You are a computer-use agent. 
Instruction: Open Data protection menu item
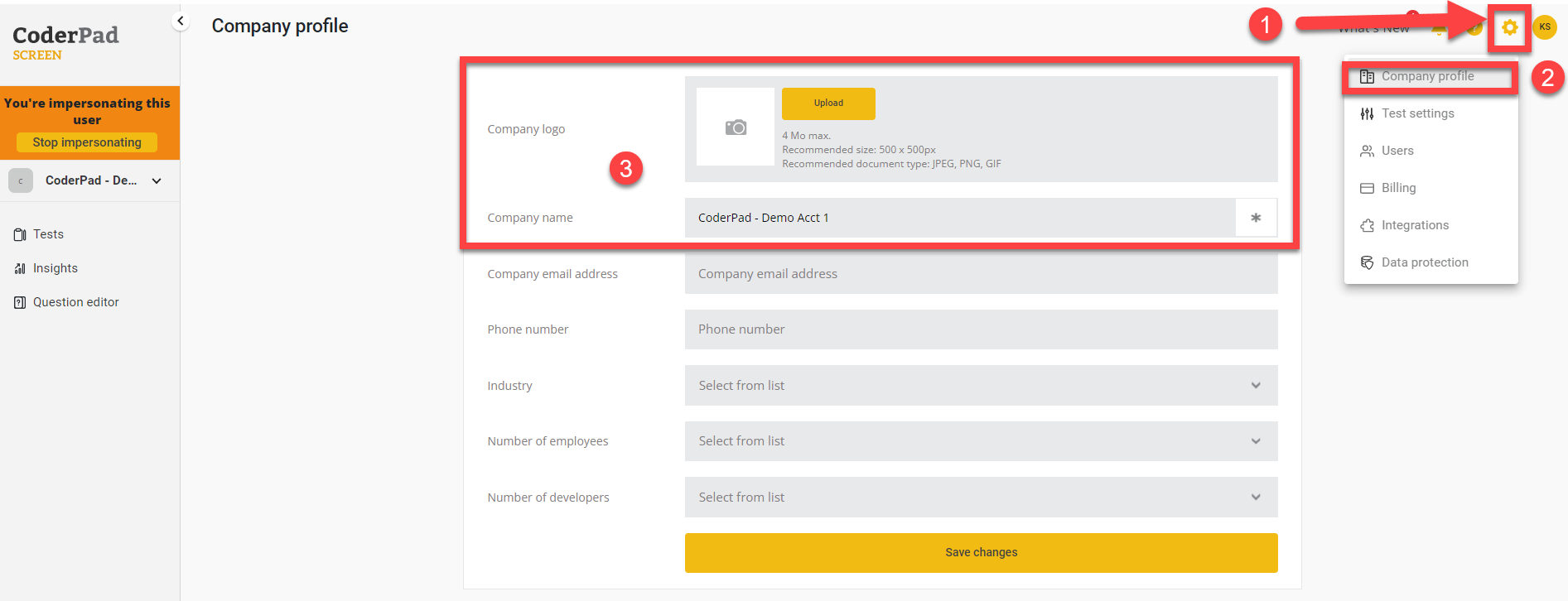pos(1424,262)
